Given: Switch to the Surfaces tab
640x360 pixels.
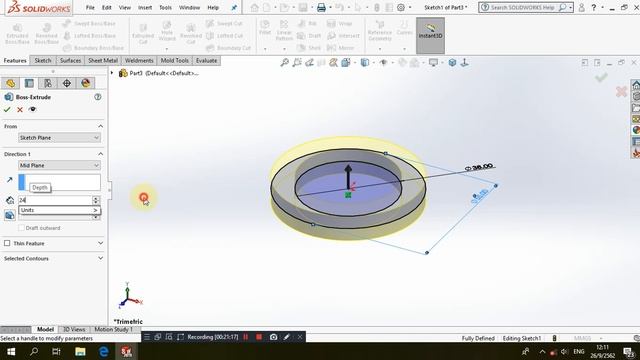Looking at the screenshot, I should (70, 60).
